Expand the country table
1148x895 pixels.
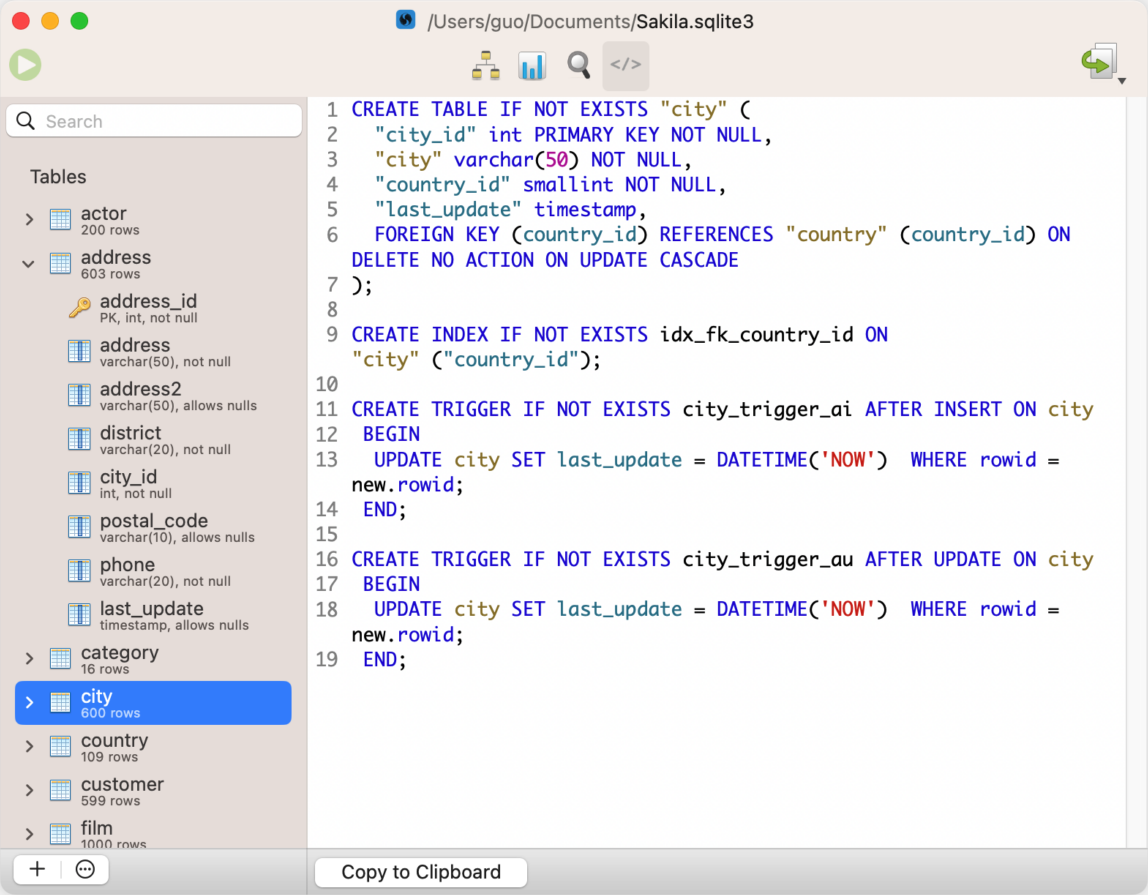click(x=29, y=747)
